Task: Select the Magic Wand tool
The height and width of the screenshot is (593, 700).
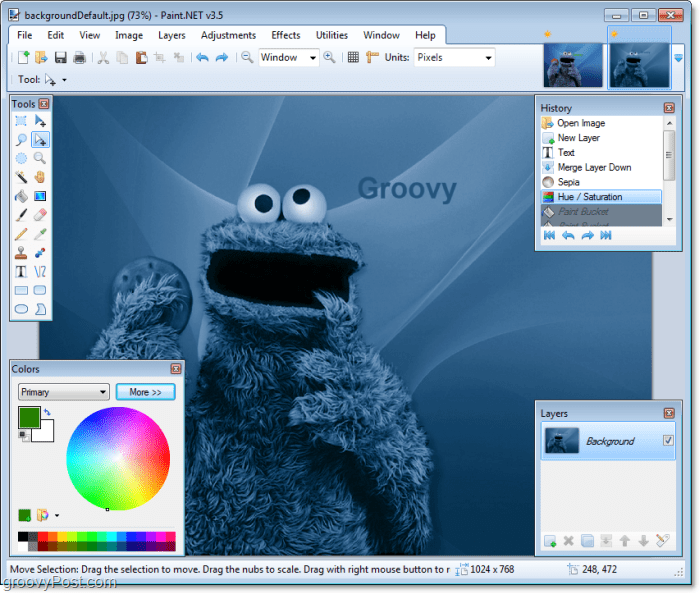Action: tap(21, 177)
